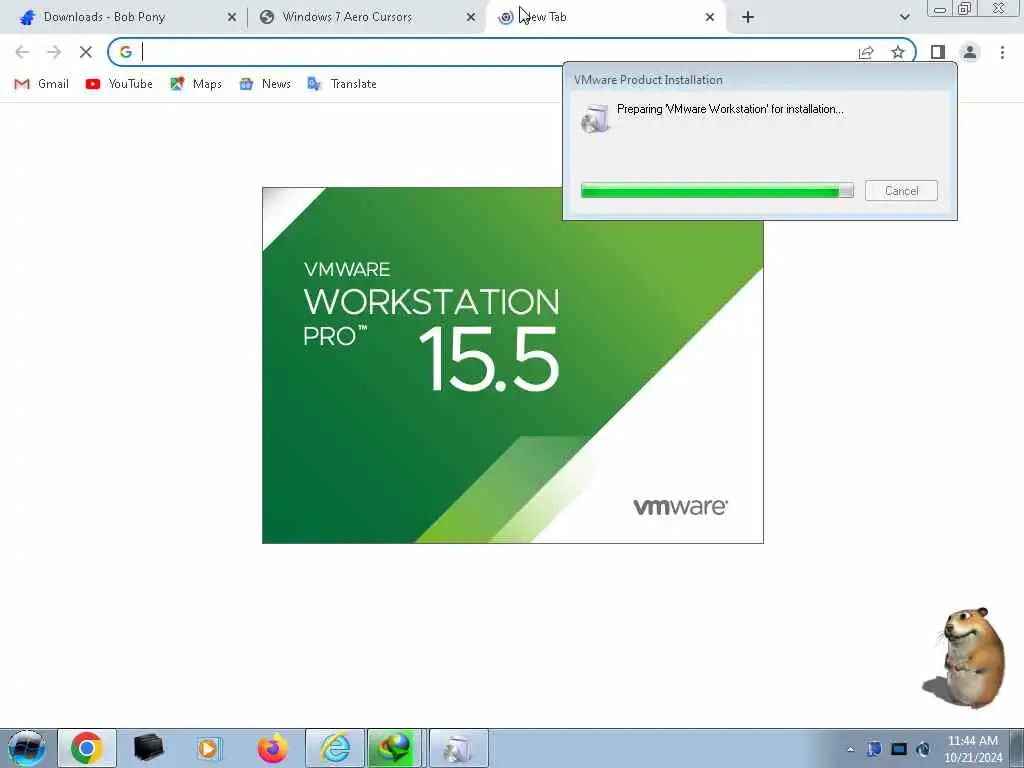Click the Action Center flag tray icon
Image resolution: width=1024 pixels, height=768 pixels.
tap(874, 748)
